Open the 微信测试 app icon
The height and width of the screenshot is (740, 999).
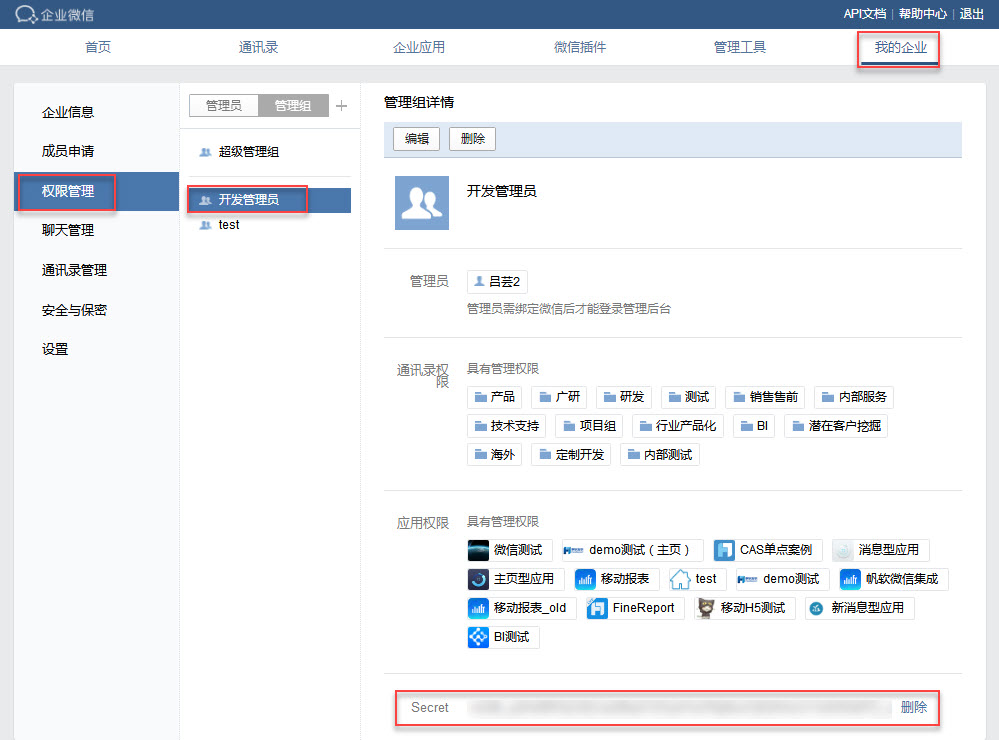click(478, 550)
